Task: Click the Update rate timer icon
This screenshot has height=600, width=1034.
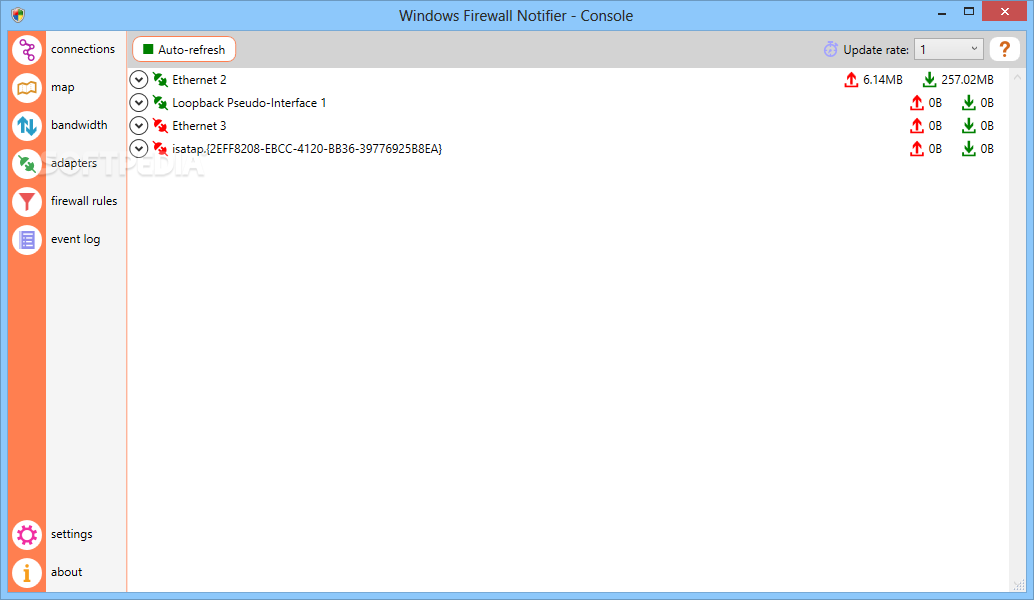Action: 830,49
